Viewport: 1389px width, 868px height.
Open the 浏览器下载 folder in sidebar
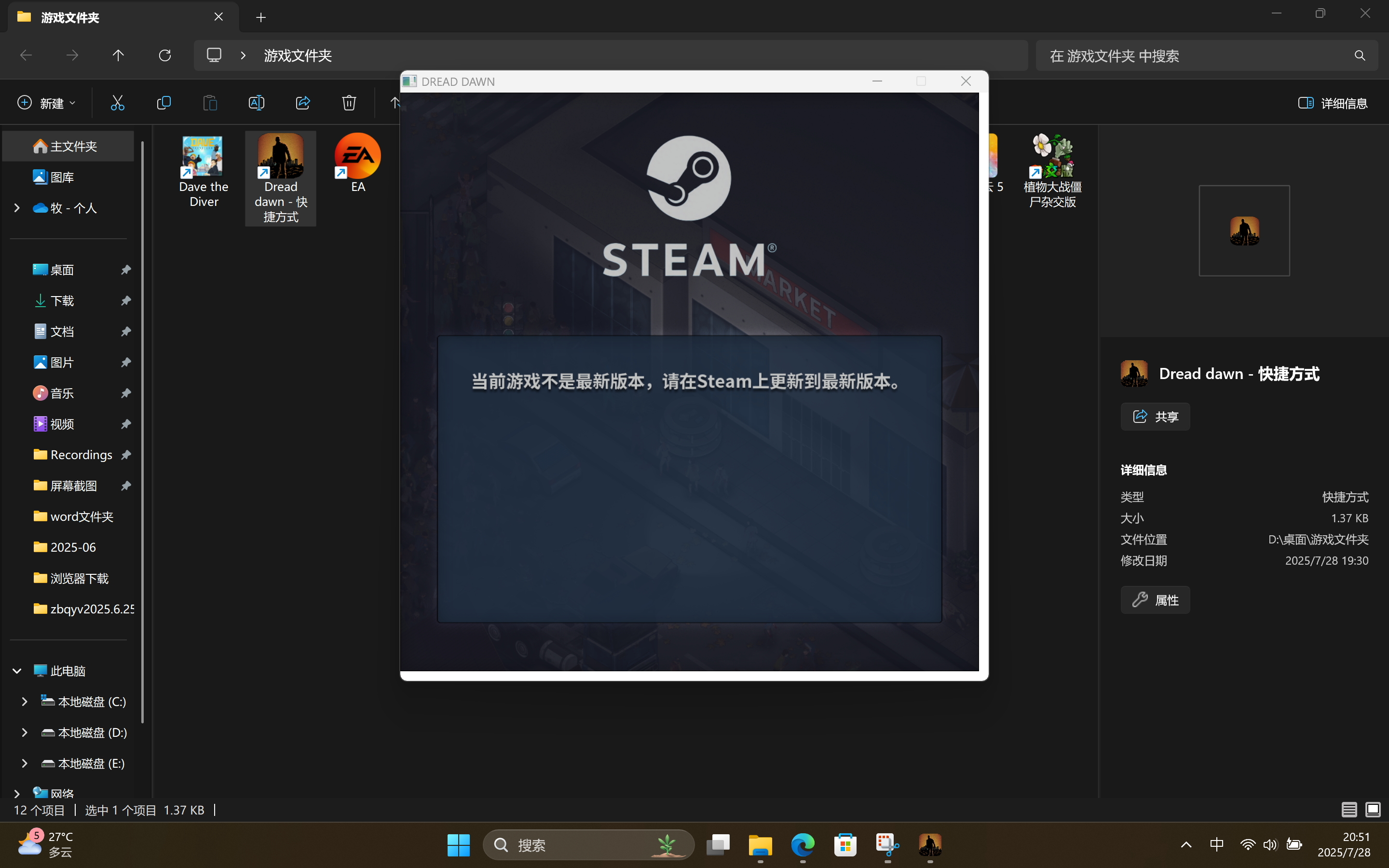[68, 578]
